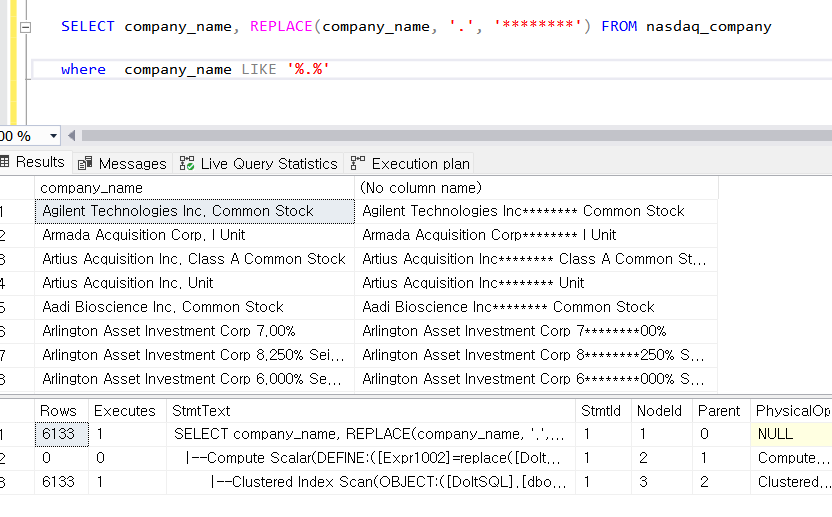The height and width of the screenshot is (517, 832).
Task: Select cell 'Artius Acquisition Inc******** Unit'
Action: tap(536, 283)
